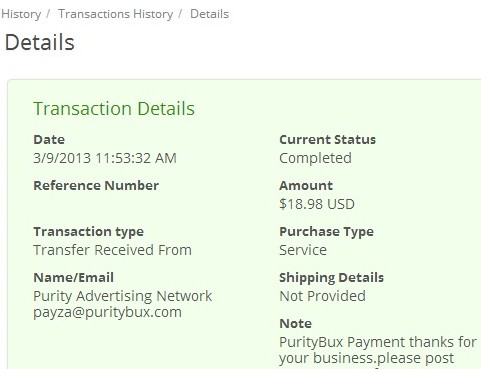
Task: Click the Current Status label
Action: click(328, 139)
